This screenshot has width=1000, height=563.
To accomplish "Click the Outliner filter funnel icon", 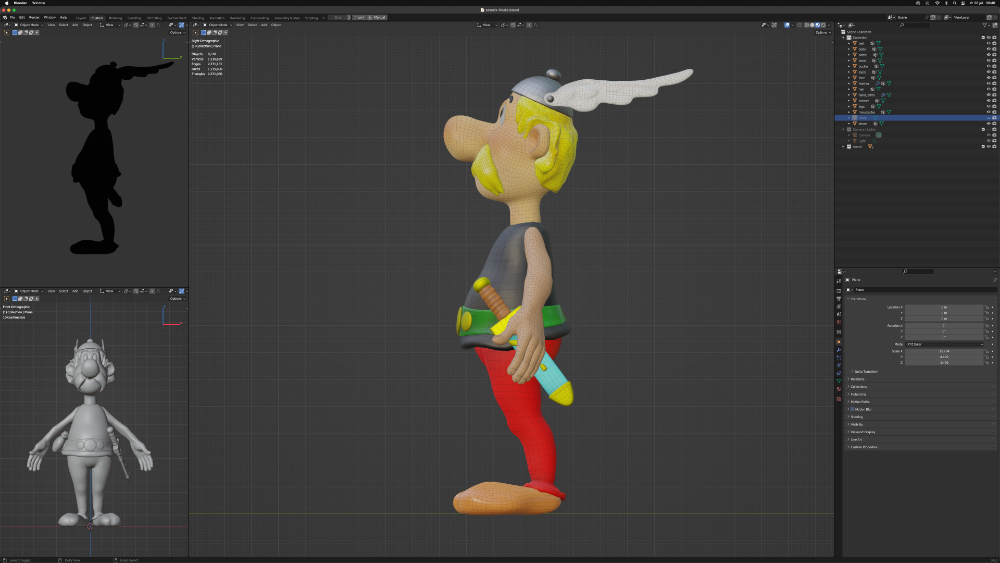I will [984, 26].
